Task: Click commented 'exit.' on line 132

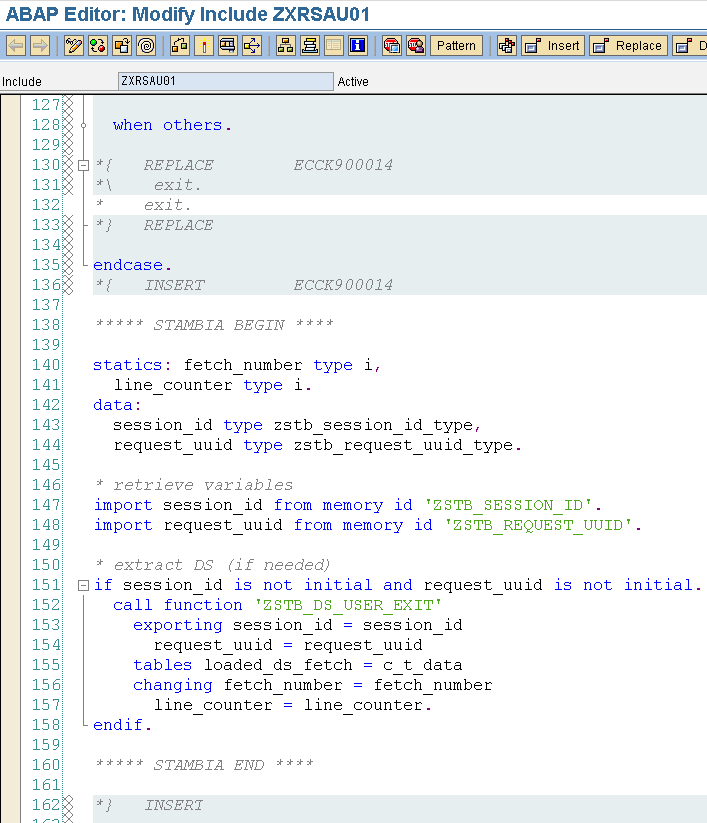Action: point(167,205)
